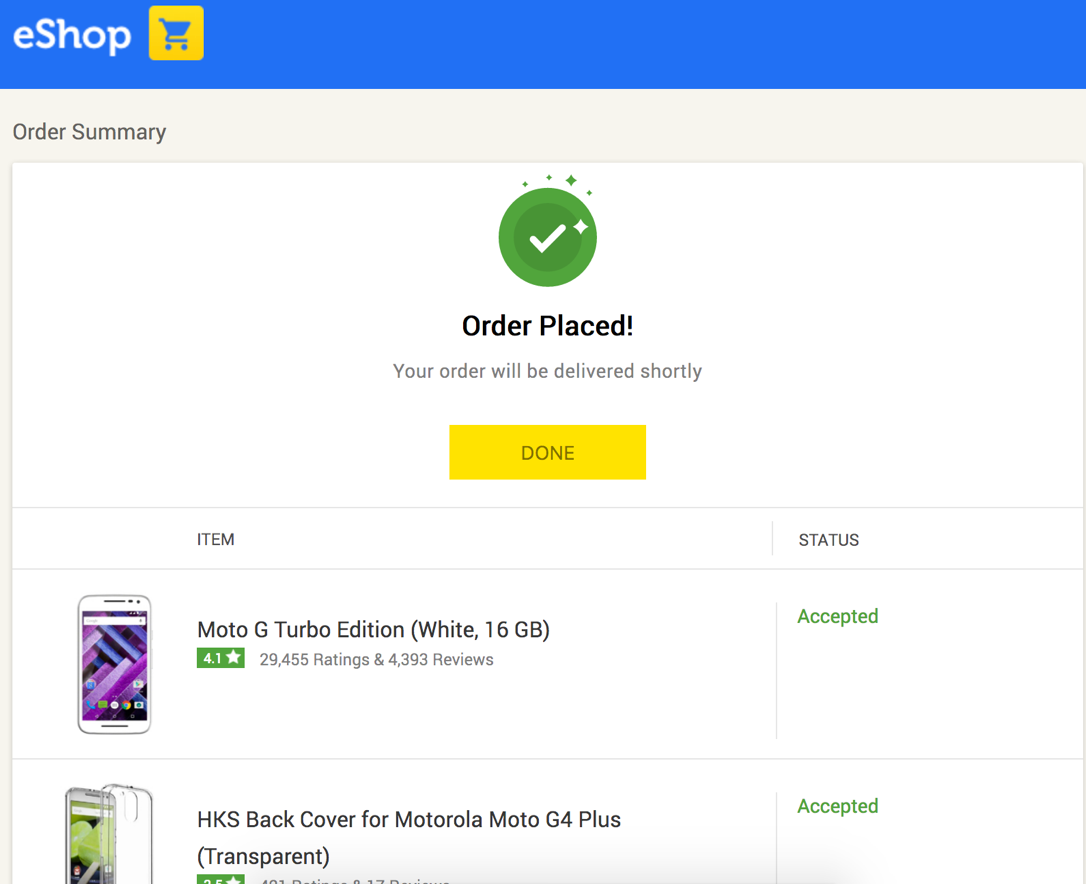Click the Order Placed! heading
This screenshot has height=884, width=1086.
coord(547,326)
